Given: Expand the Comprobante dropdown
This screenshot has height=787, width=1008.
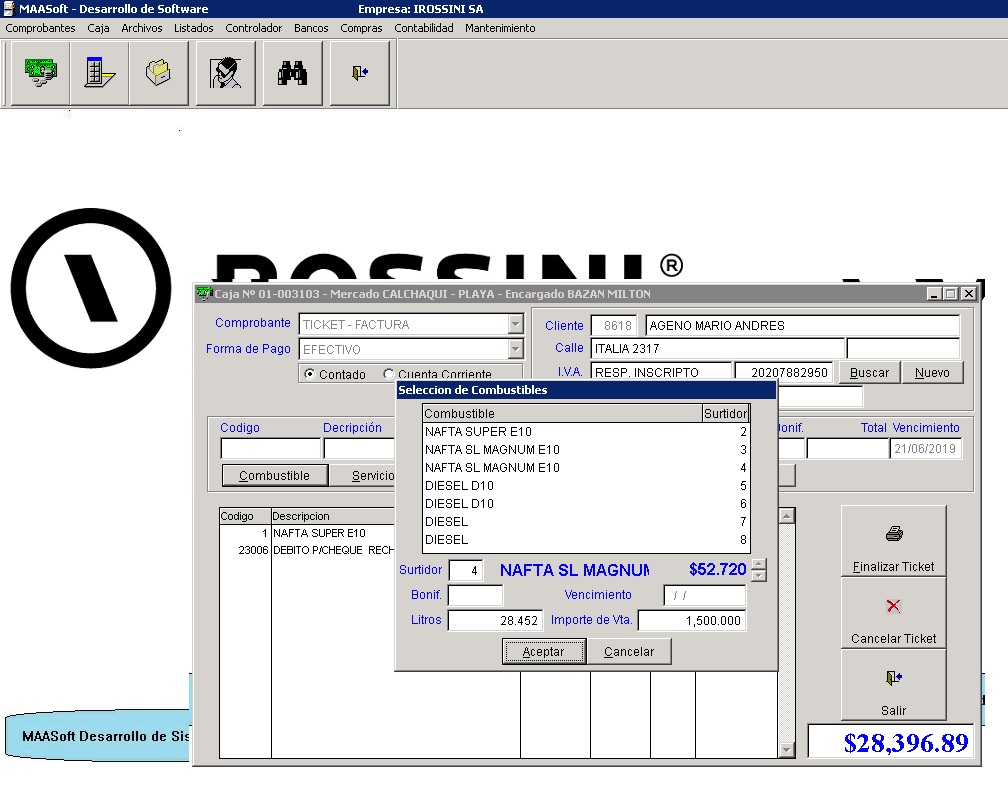Looking at the screenshot, I should click(515, 324).
